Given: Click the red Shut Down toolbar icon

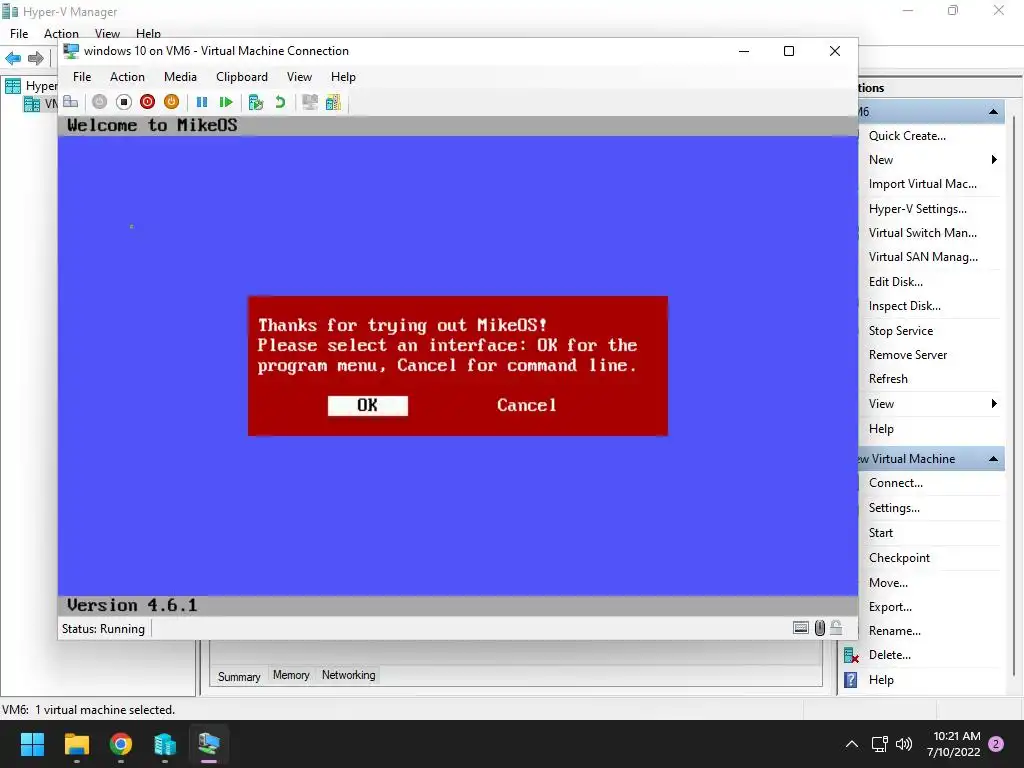Looking at the screenshot, I should [148, 102].
